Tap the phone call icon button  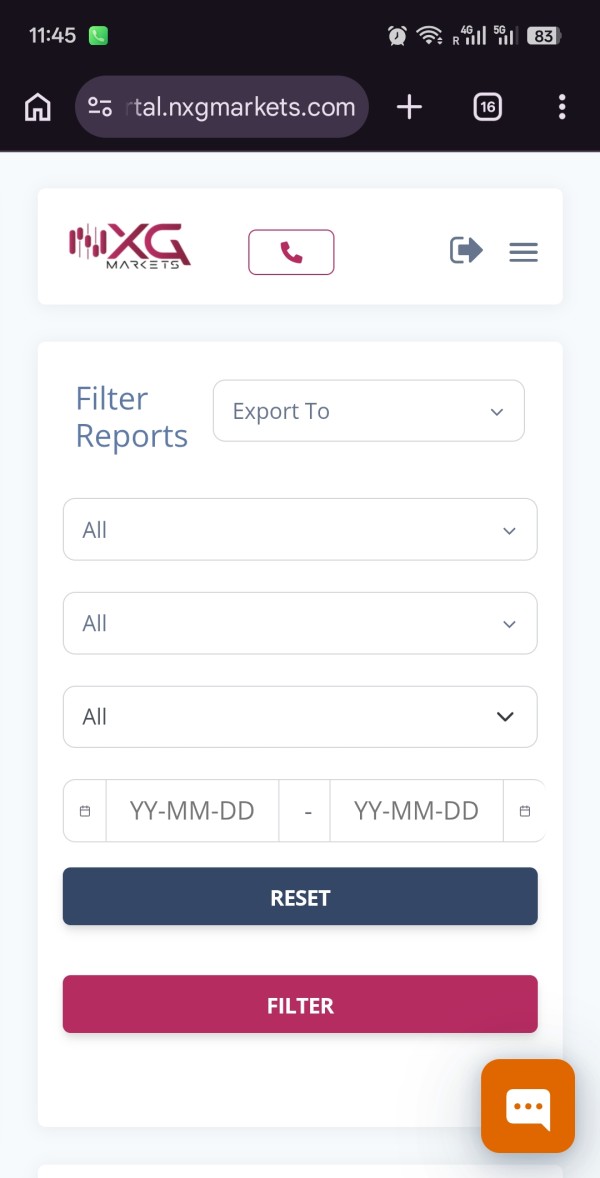[x=291, y=252]
